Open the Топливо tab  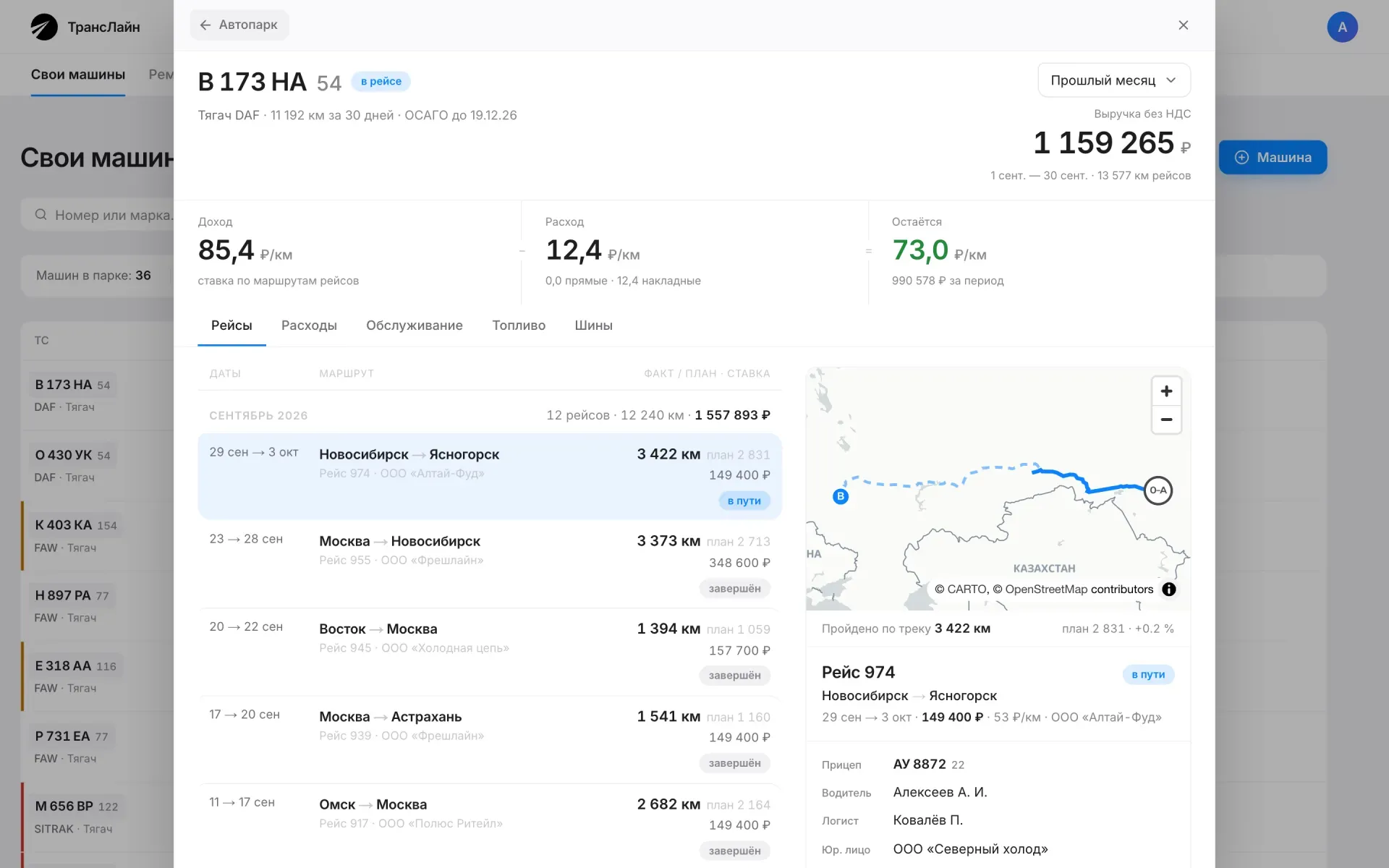pos(519,325)
